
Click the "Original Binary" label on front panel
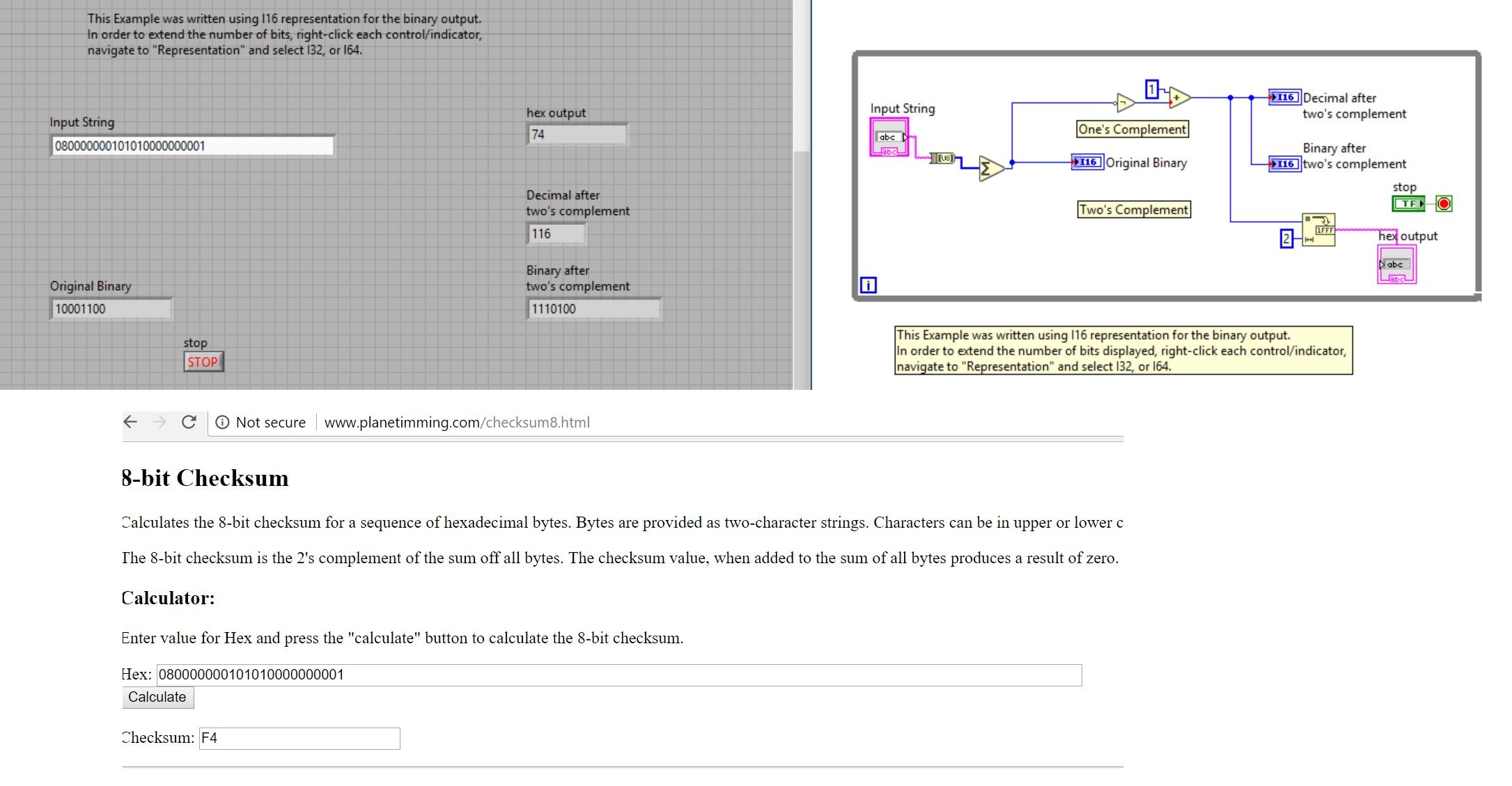coord(91,286)
